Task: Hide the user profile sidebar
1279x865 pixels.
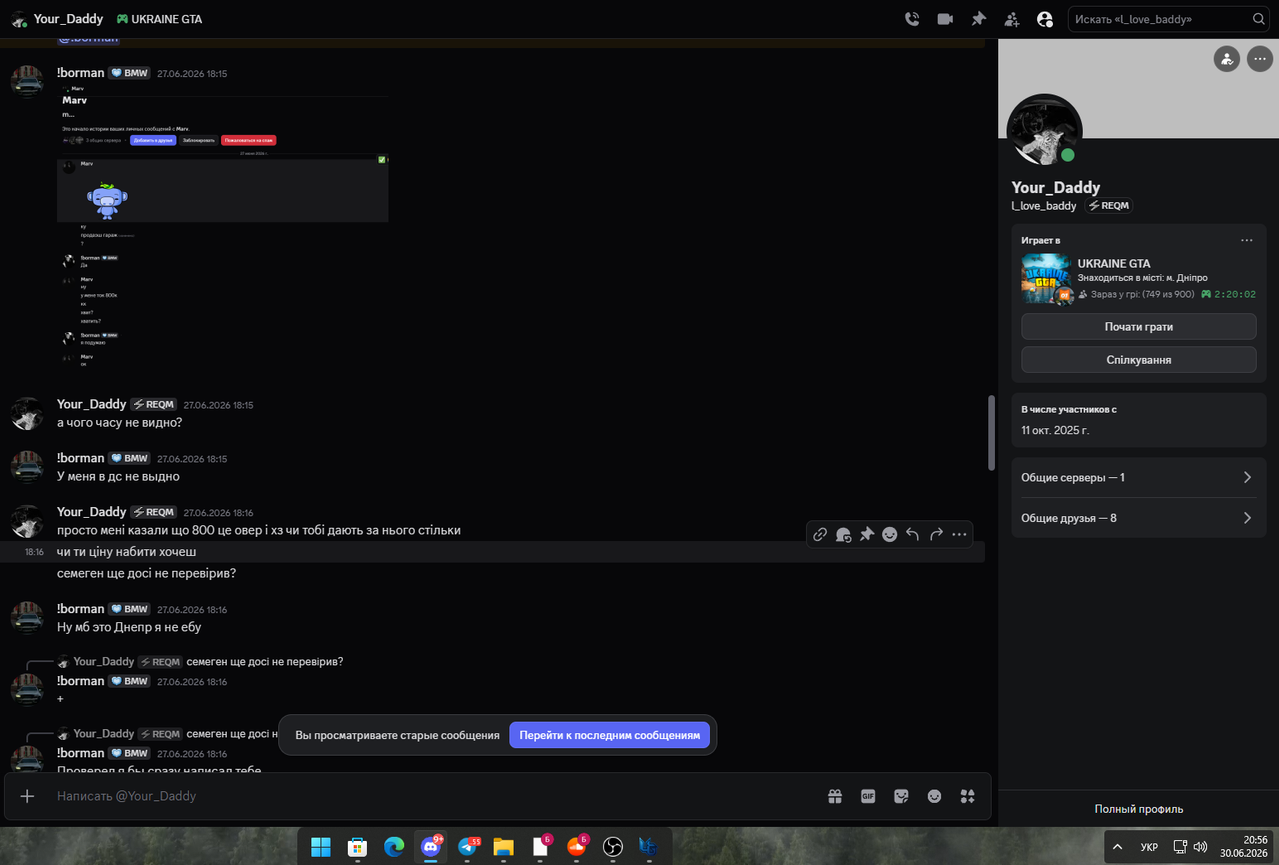Action: click(x=1045, y=19)
